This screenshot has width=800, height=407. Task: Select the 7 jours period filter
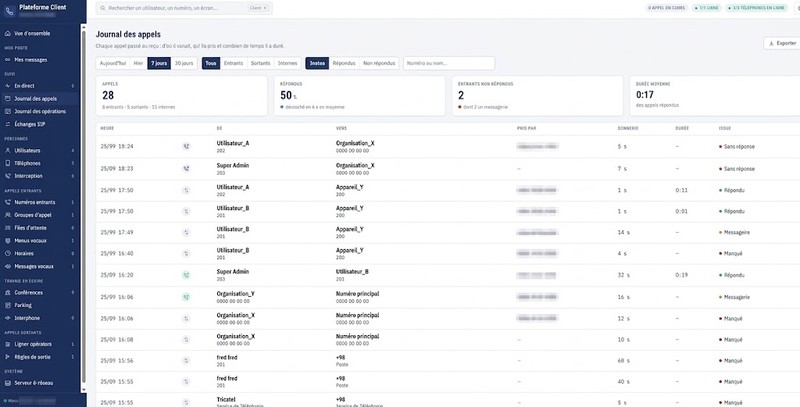tap(159, 63)
